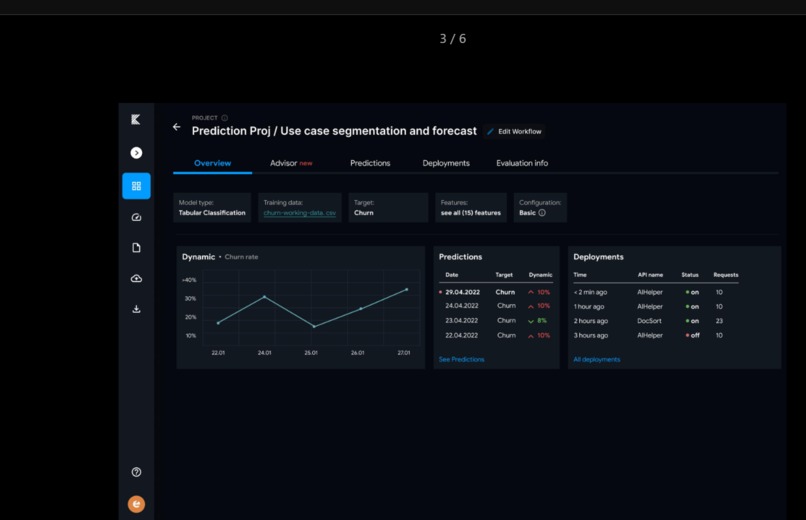Viewport: 806px width, 520px height.
Task: Open churn-working-data.csv training data link
Action: 300,213
